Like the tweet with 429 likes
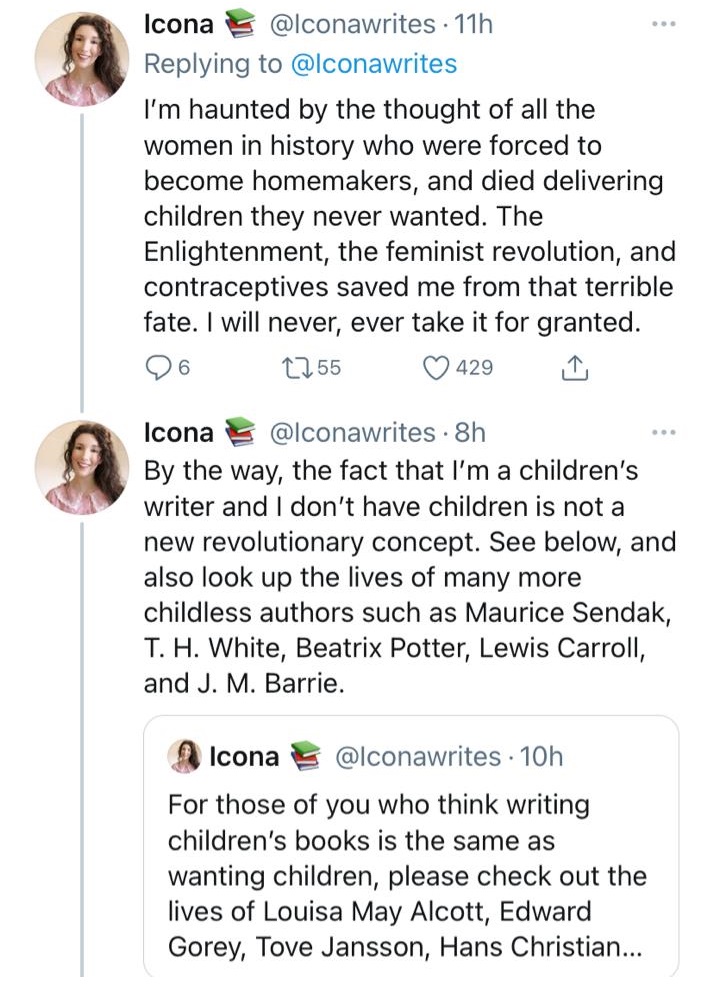Image resolution: width=714 pixels, height=995 pixels. [x=436, y=368]
